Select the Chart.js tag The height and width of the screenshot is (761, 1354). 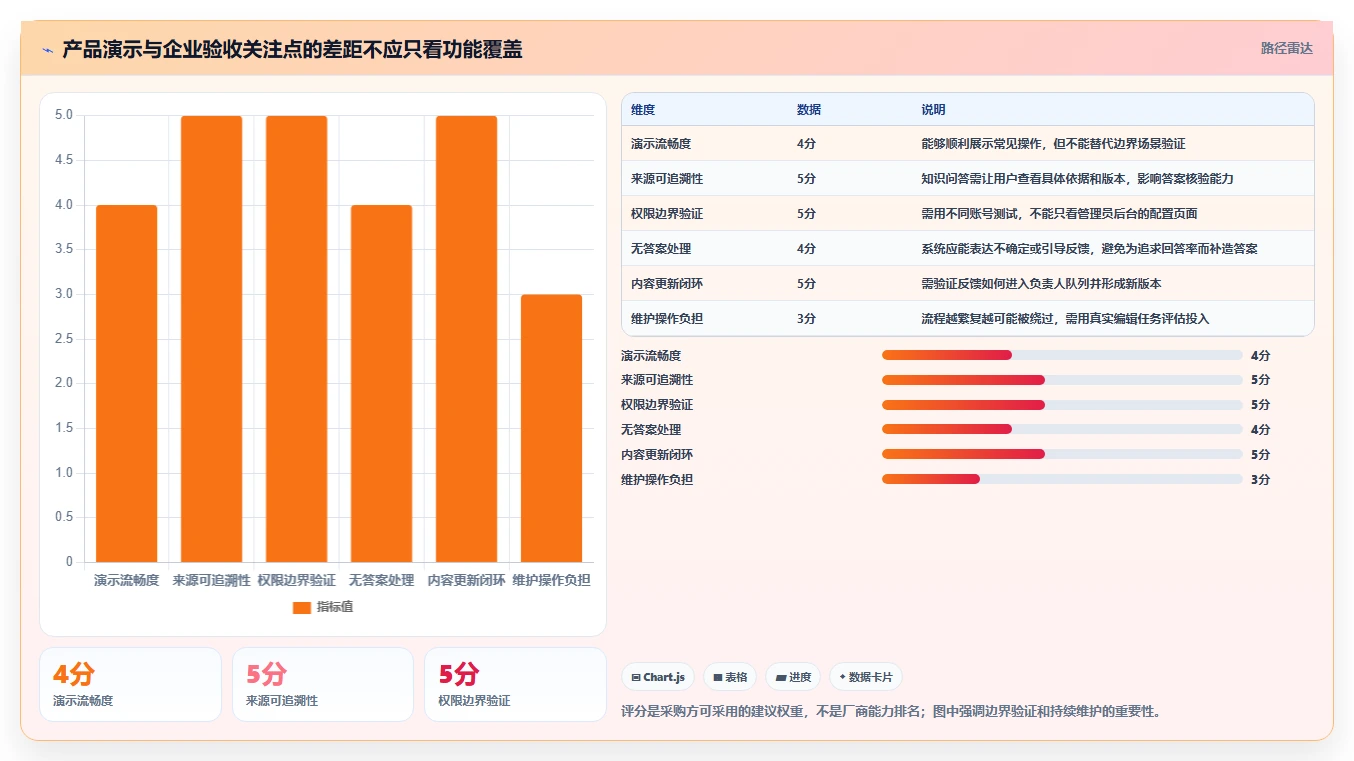coord(658,677)
